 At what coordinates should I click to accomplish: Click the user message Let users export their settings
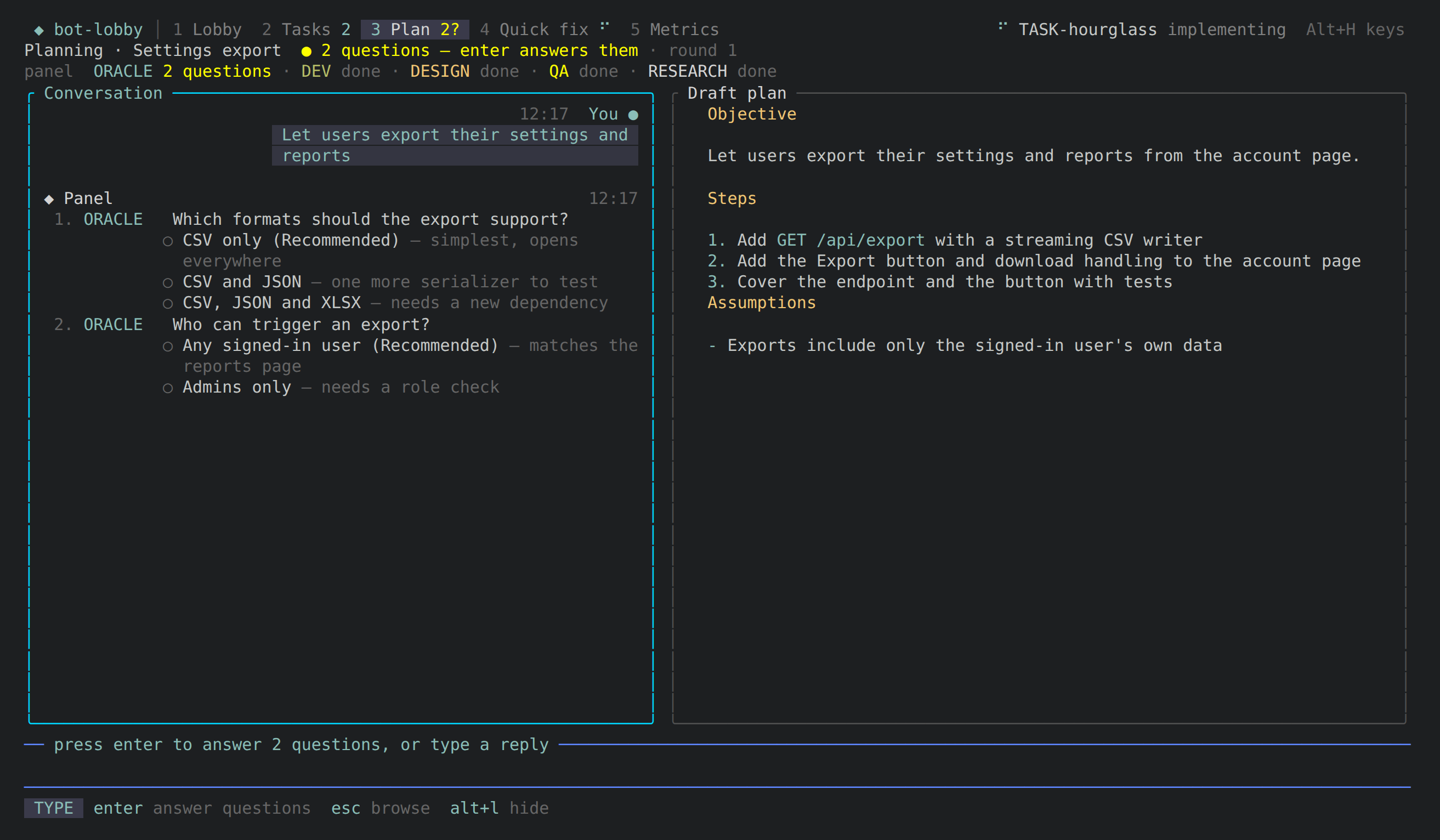[x=455, y=145]
